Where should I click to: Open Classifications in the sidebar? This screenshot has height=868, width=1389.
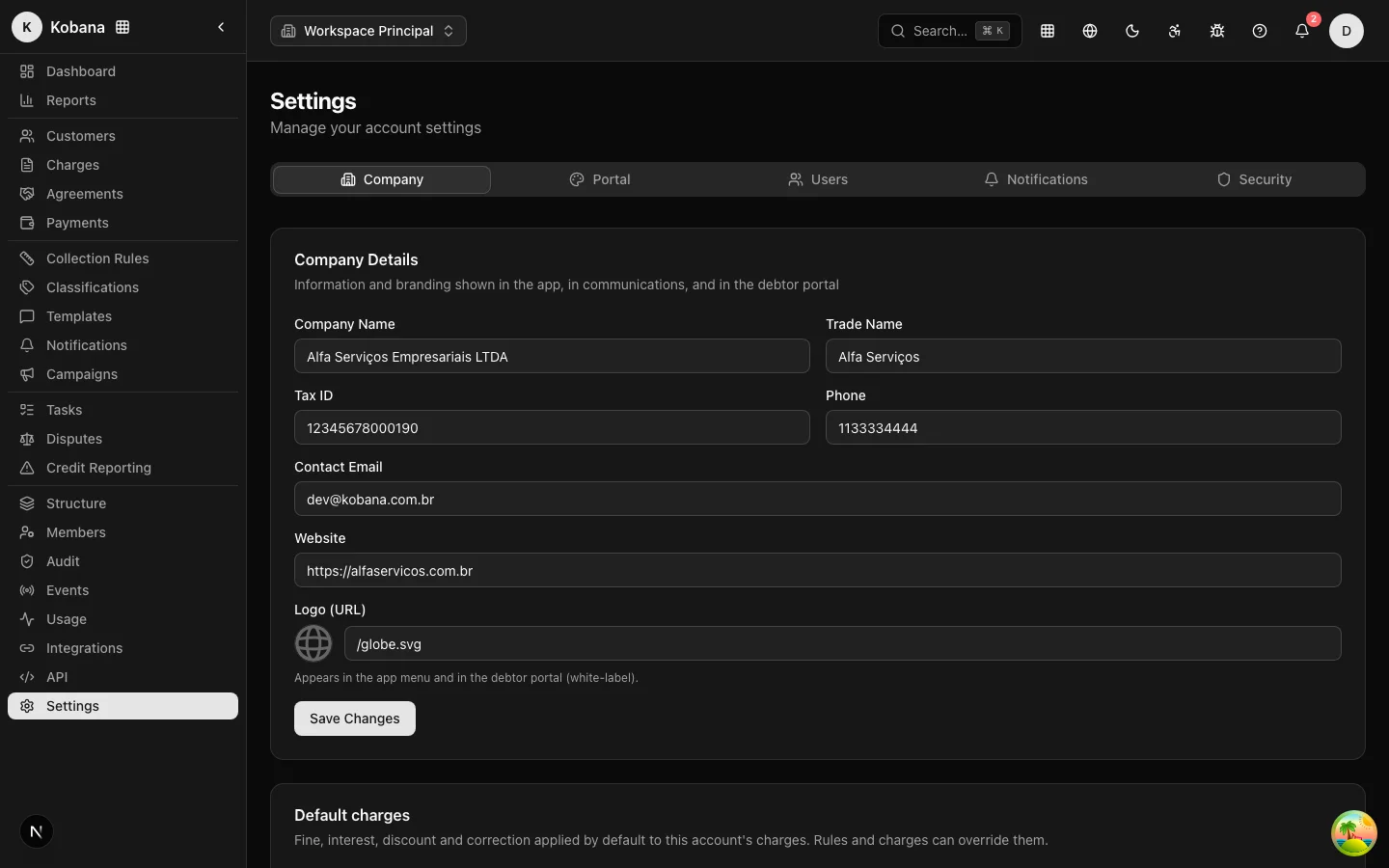[x=123, y=287]
